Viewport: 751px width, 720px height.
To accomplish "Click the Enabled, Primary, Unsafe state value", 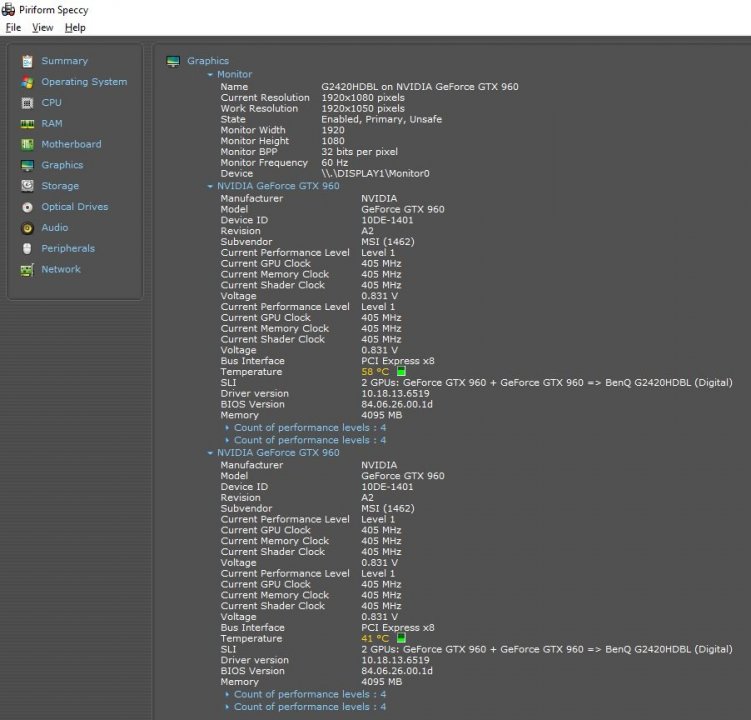I will pyautogui.click(x=381, y=119).
